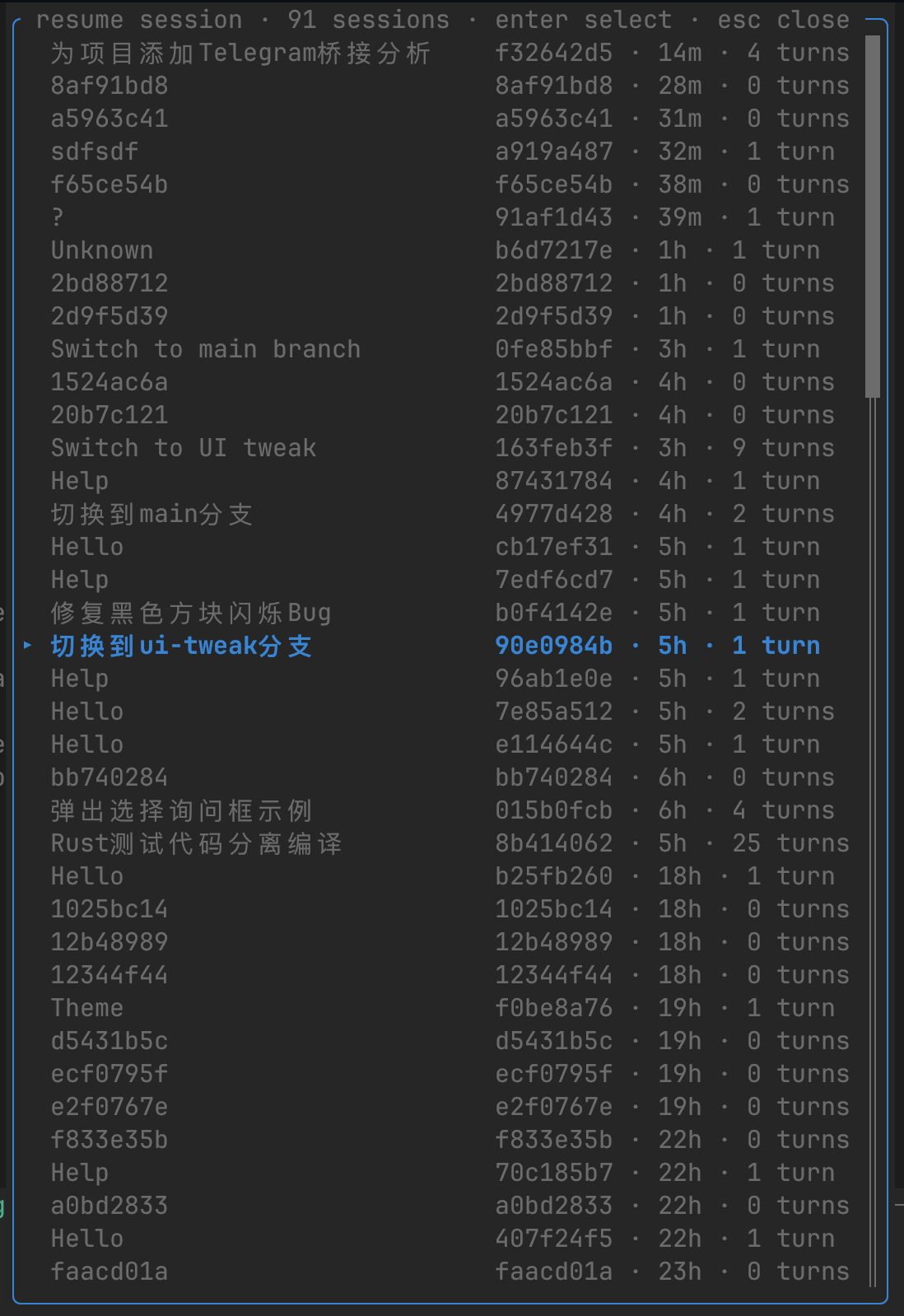Open session faacd01a from 23h ago
This screenshot has width=904, height=1316.
450,1272
